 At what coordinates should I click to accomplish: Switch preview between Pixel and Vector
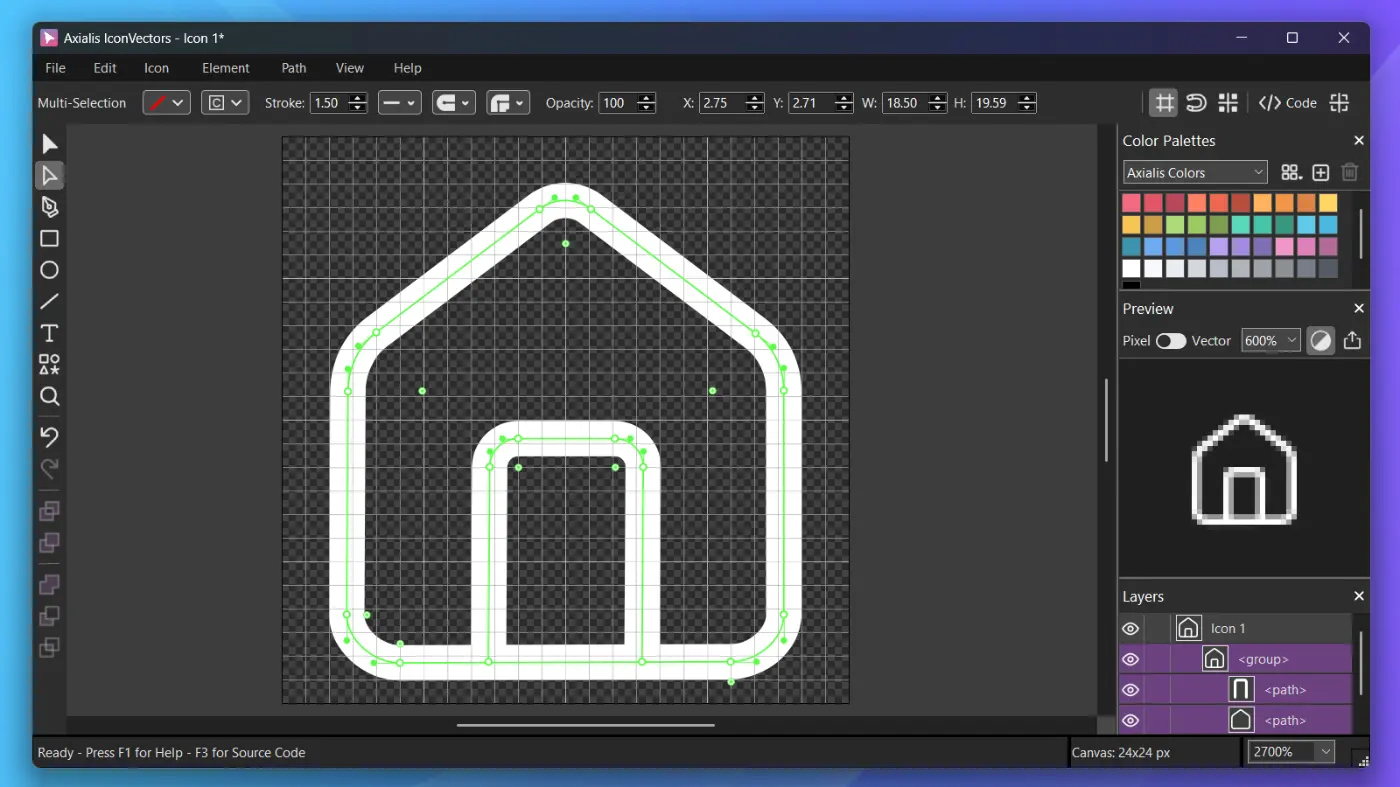1171,341
